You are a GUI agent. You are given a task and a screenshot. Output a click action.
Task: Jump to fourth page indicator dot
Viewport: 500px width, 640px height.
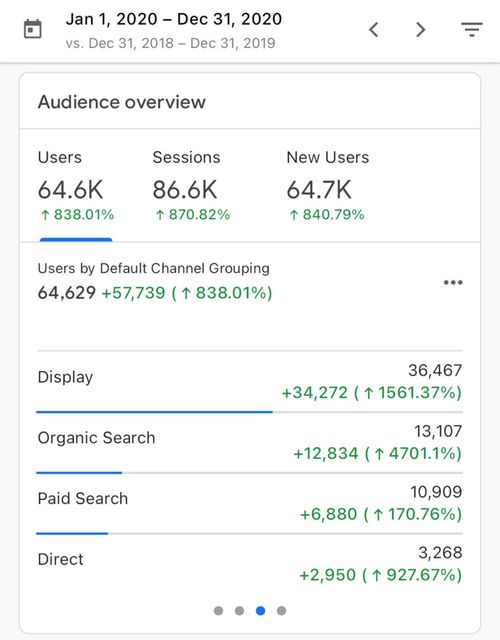click(x=282, y=611)
